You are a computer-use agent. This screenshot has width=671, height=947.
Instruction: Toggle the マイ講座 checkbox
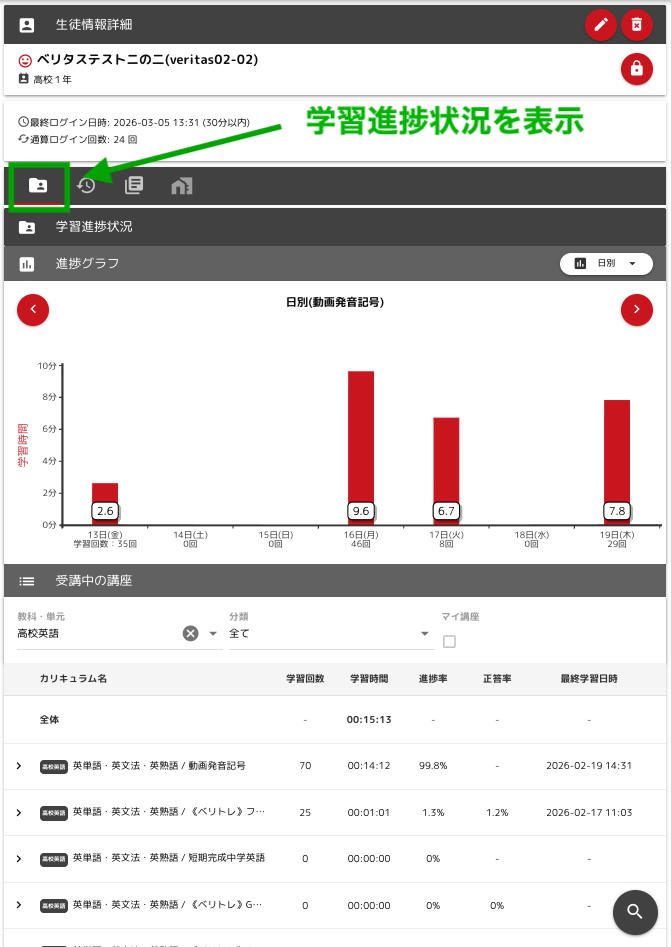(x=449, y=641)
